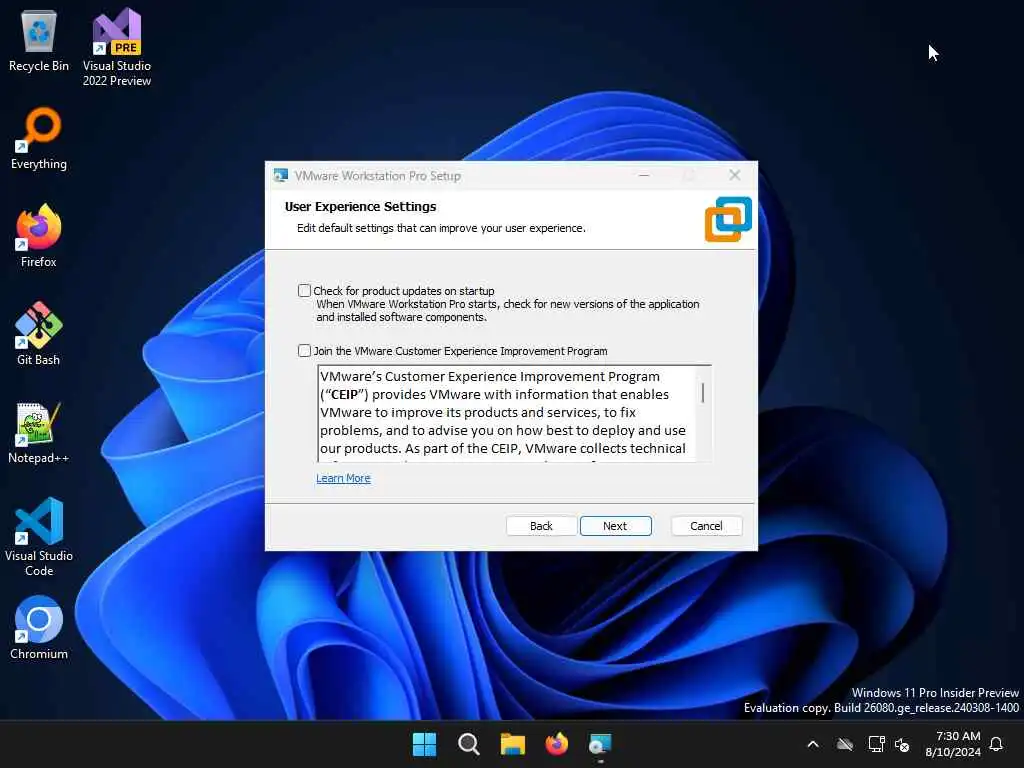Open the clock showing 7:30 AM

[x=953, y=744]
